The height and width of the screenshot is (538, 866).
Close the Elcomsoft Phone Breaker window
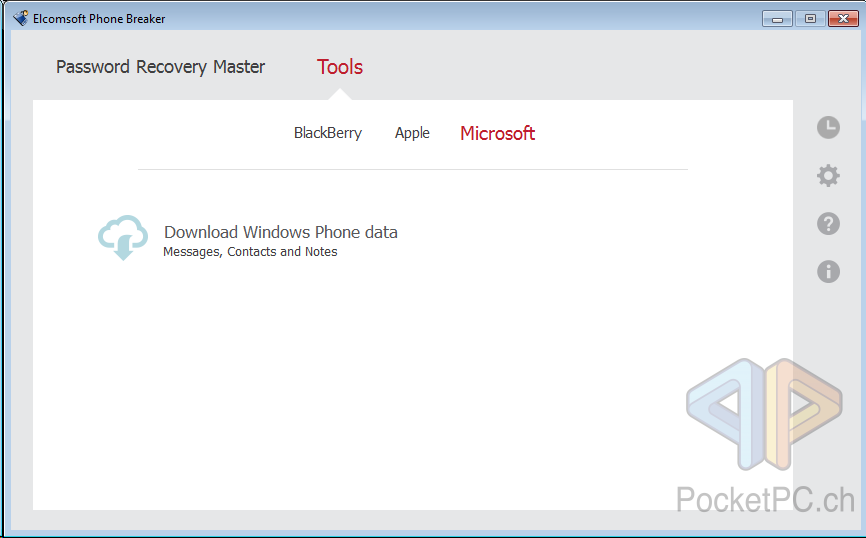[843, 19]
